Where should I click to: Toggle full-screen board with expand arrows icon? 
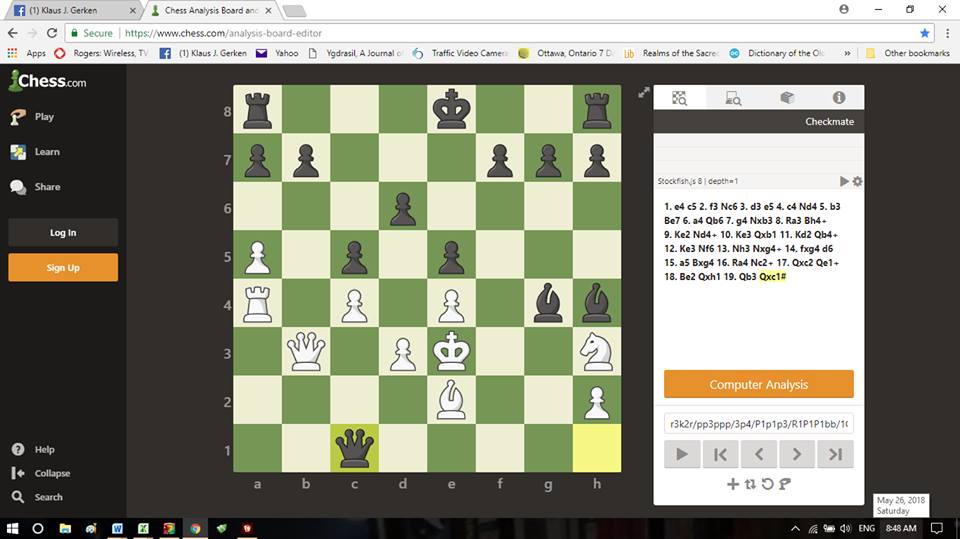[x=645, y=92]
